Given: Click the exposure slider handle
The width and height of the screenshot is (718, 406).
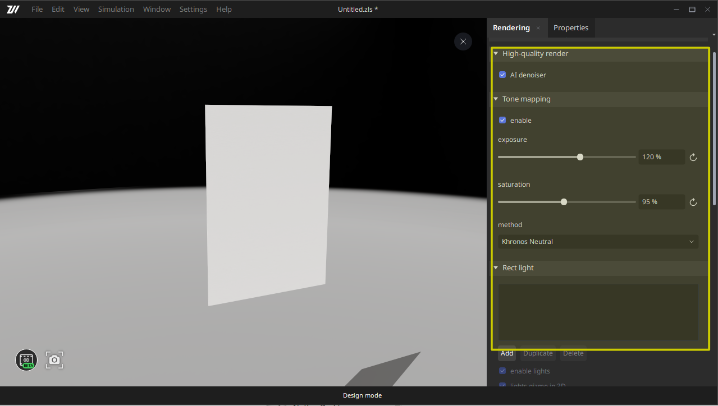Looking at the screenshot, I should coord(580,157).
